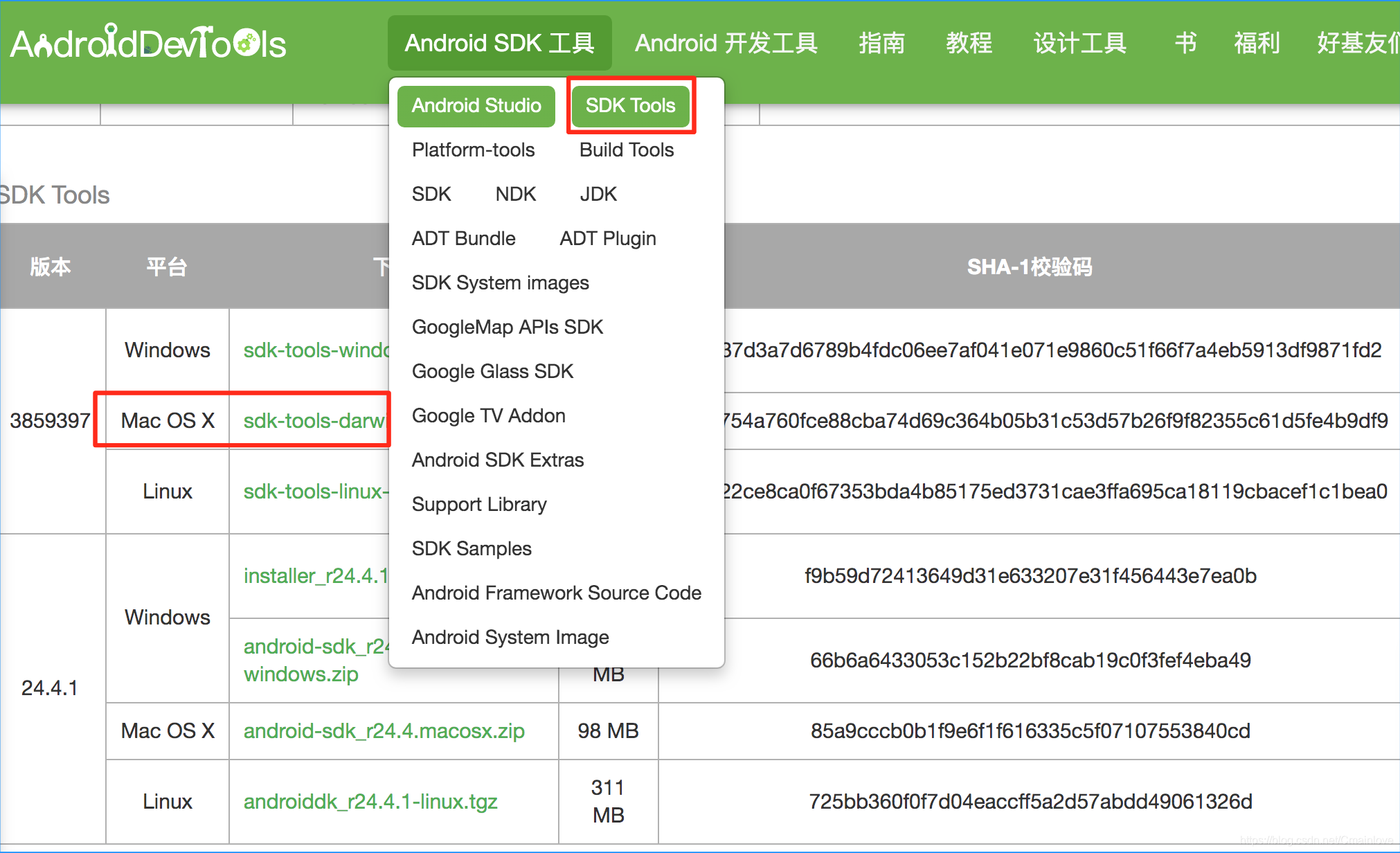Viewport: 1400px width, 853px height.
Task: Choose SDK menu entry
Action: tap(431, 195)
